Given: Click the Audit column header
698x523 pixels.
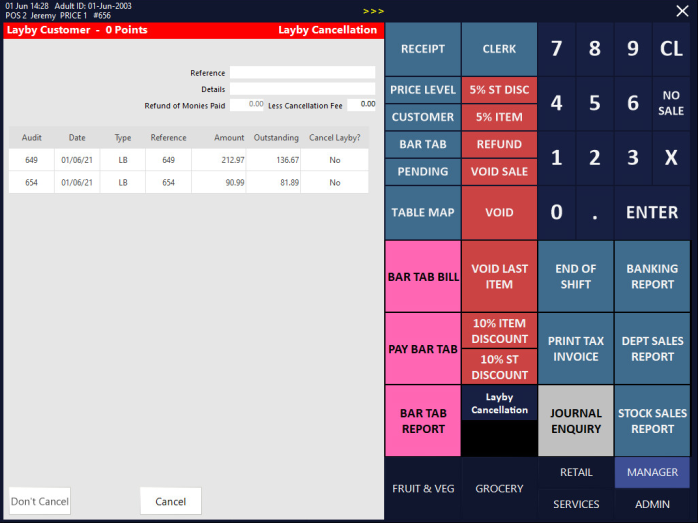Looking at the screenshot, I should 32,138.
